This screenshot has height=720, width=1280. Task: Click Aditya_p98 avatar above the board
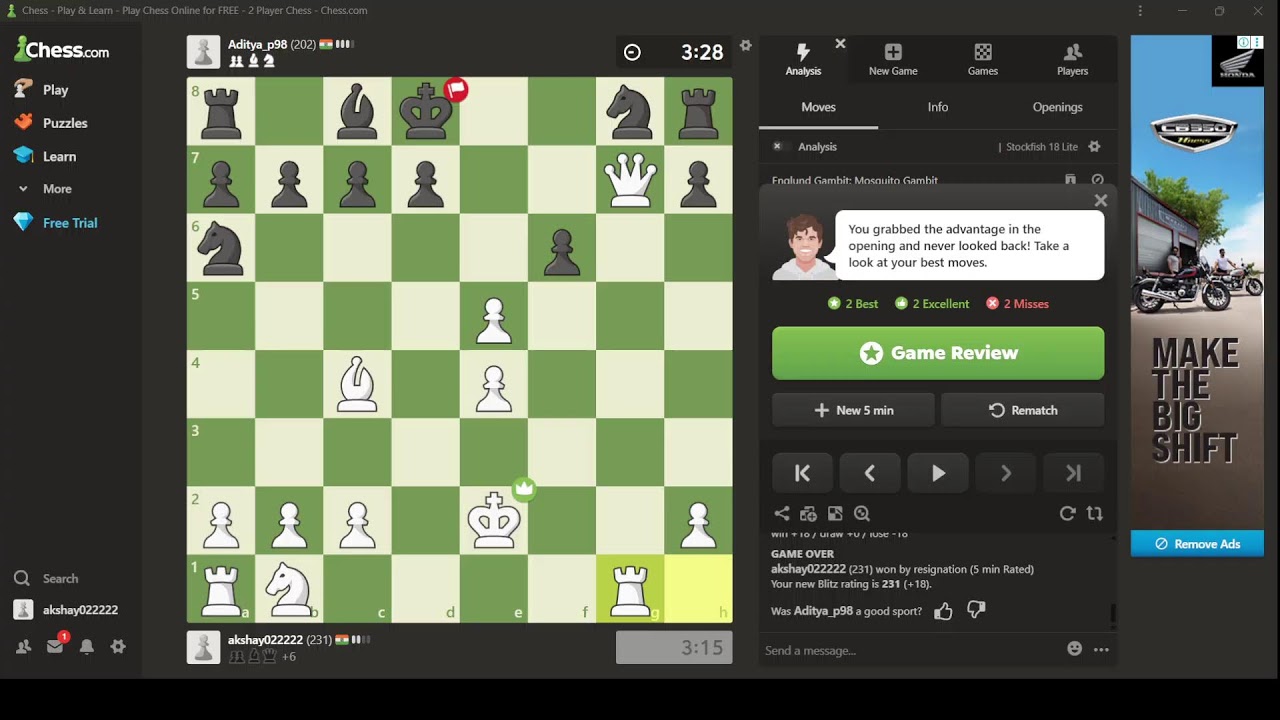click(204, 52)
